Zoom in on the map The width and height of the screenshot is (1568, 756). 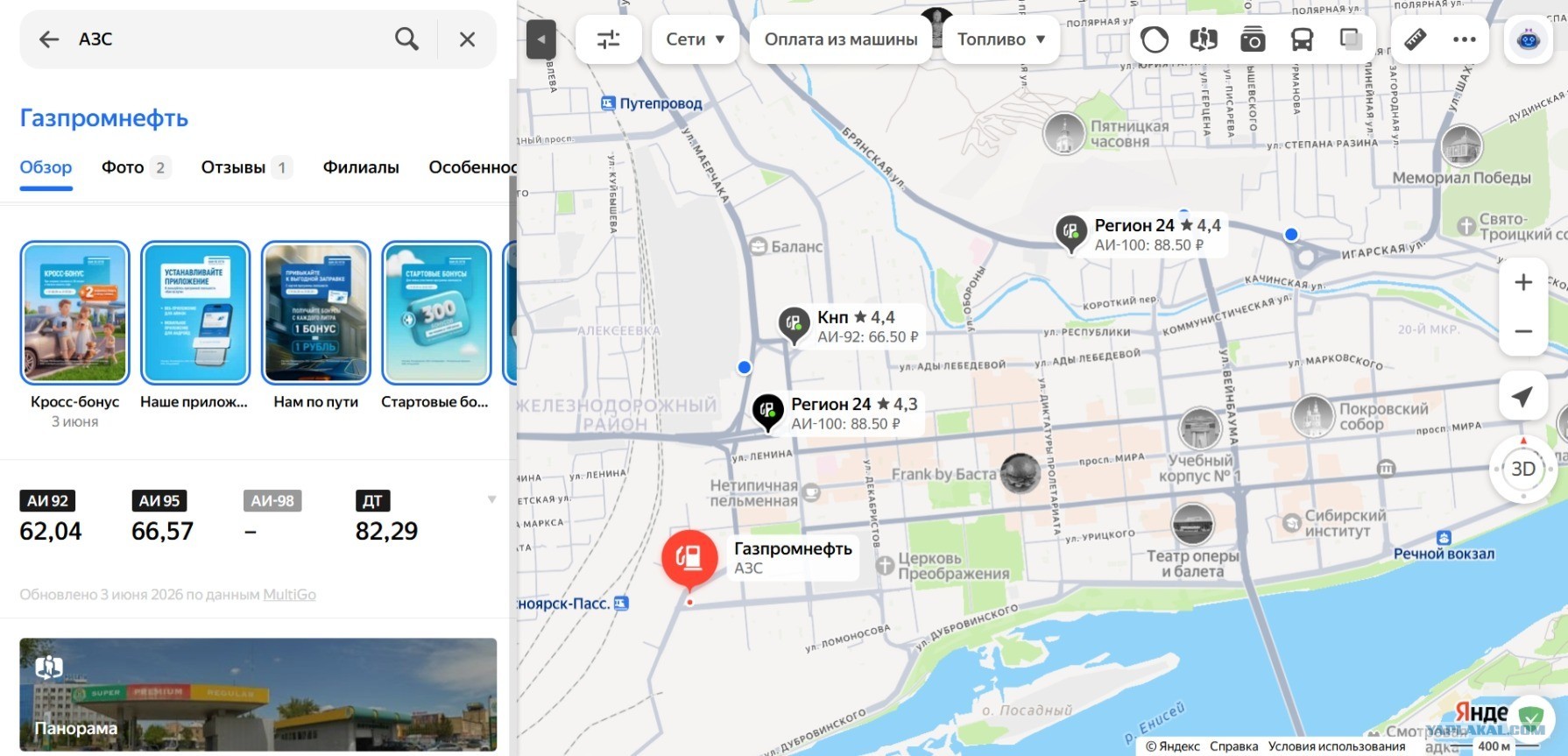[x=1523, y=282]
